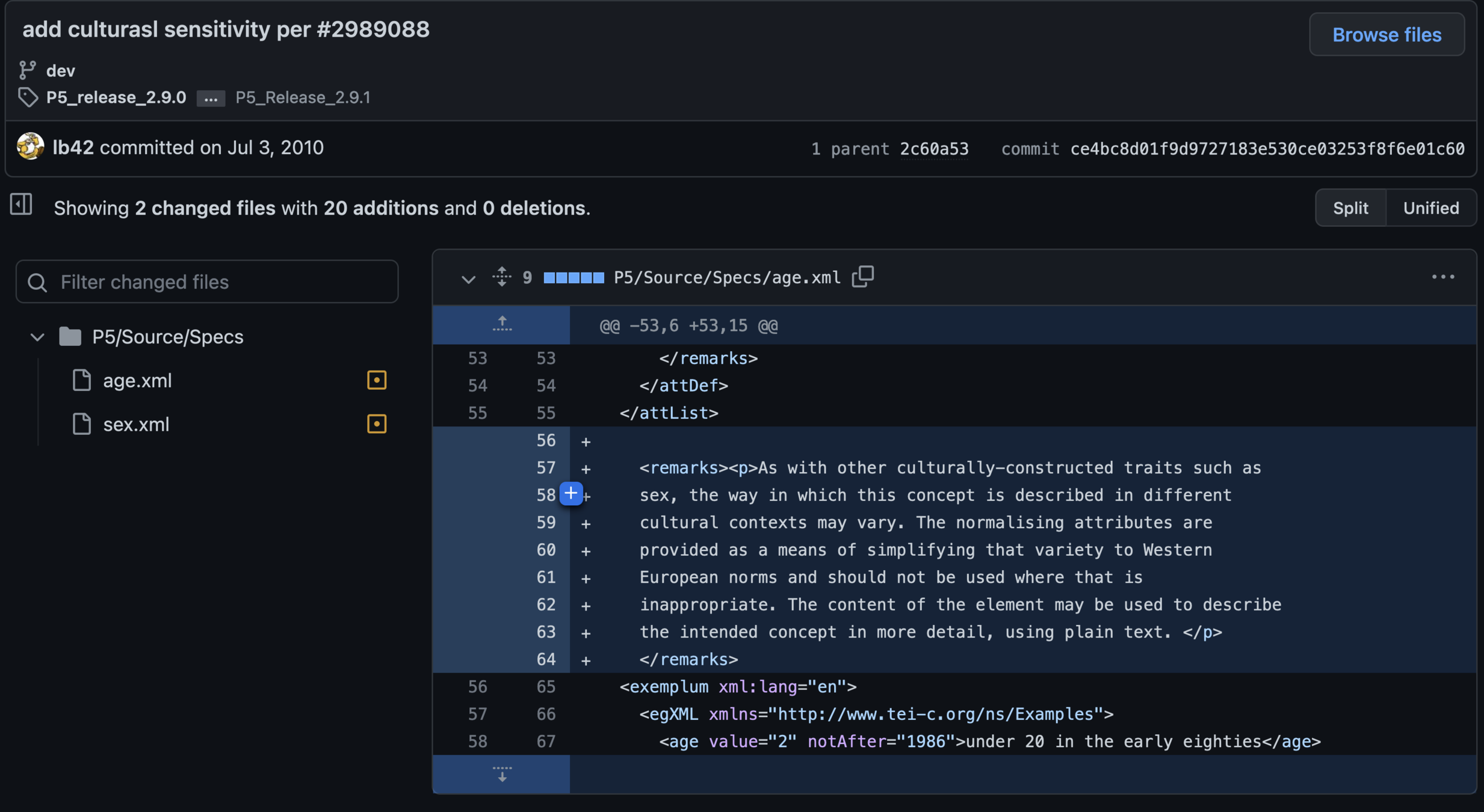Select age.xml in file tree
Viewport: 1484px width, 812px height.
pos(137,380)
